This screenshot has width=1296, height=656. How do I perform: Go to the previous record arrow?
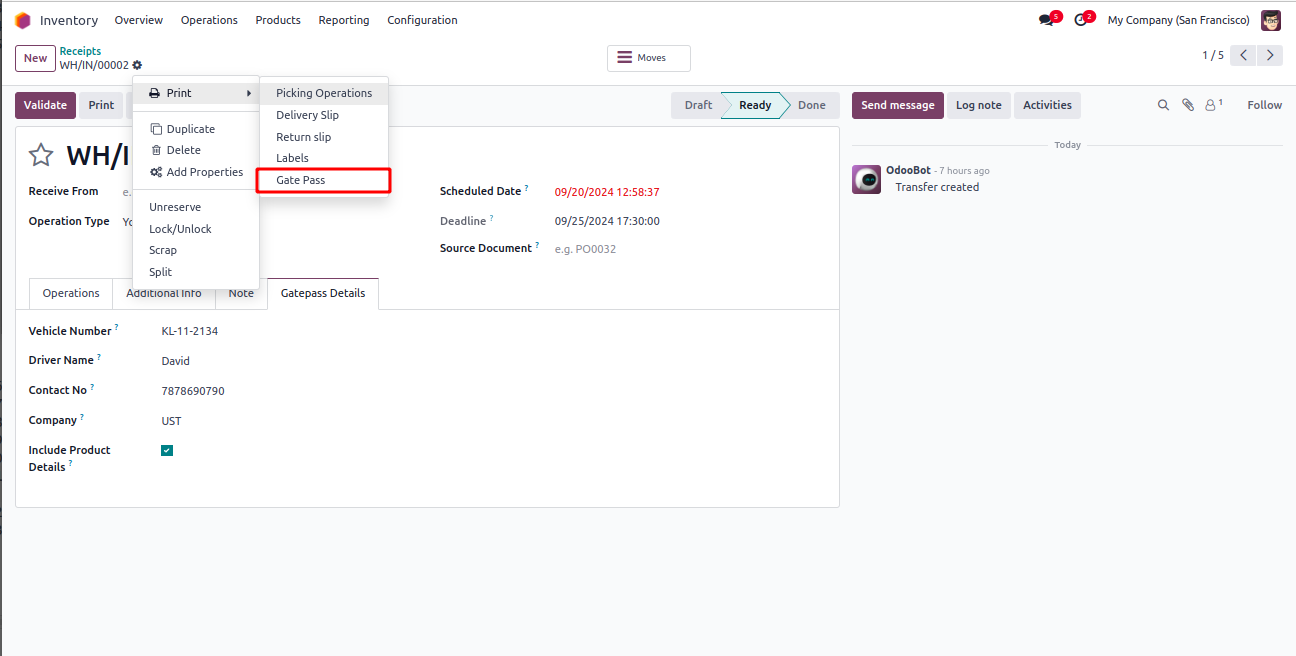point(1243,56)
